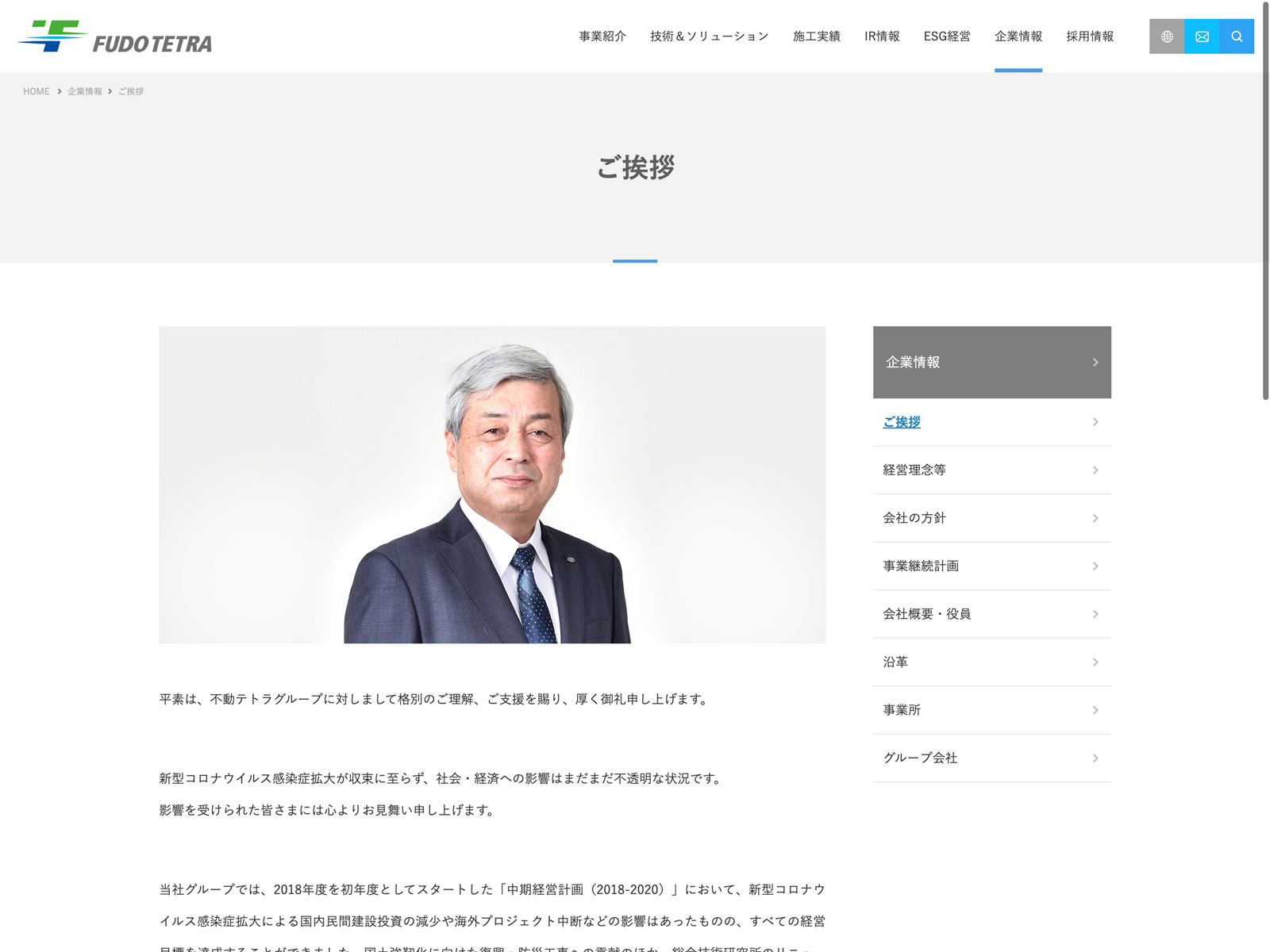This screenshot has width=1270, height=952.
Task: Click the arrow next to 会社の方針
Action: [x=1095, y=518]
